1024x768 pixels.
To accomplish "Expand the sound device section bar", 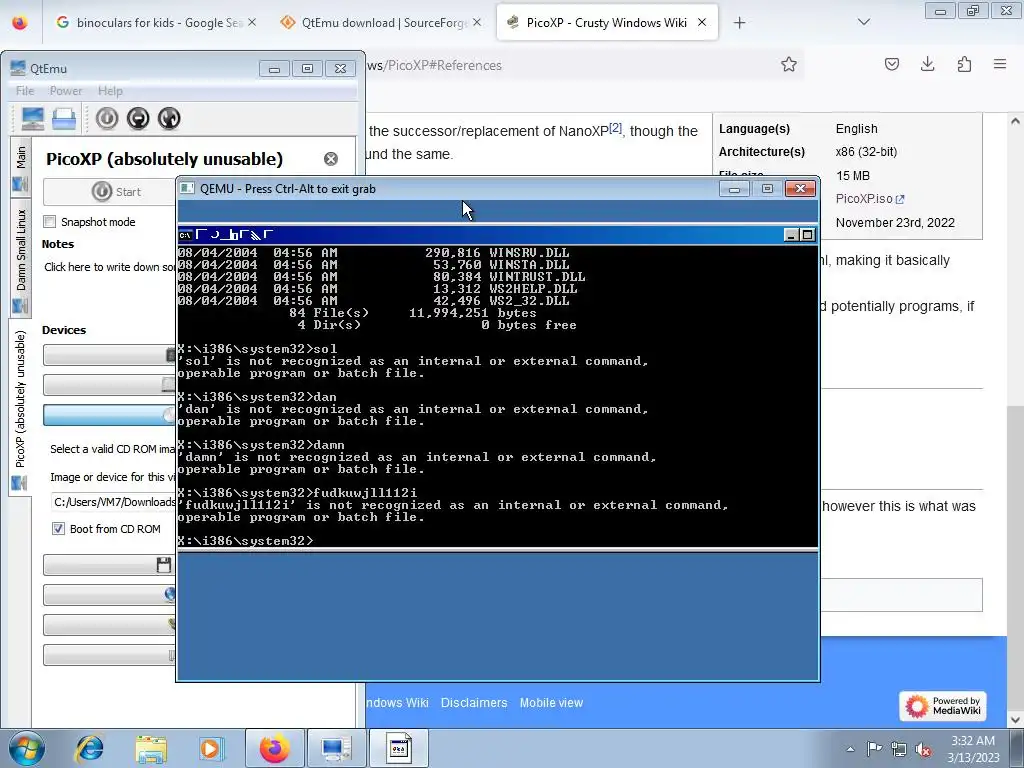I will 110,625.
